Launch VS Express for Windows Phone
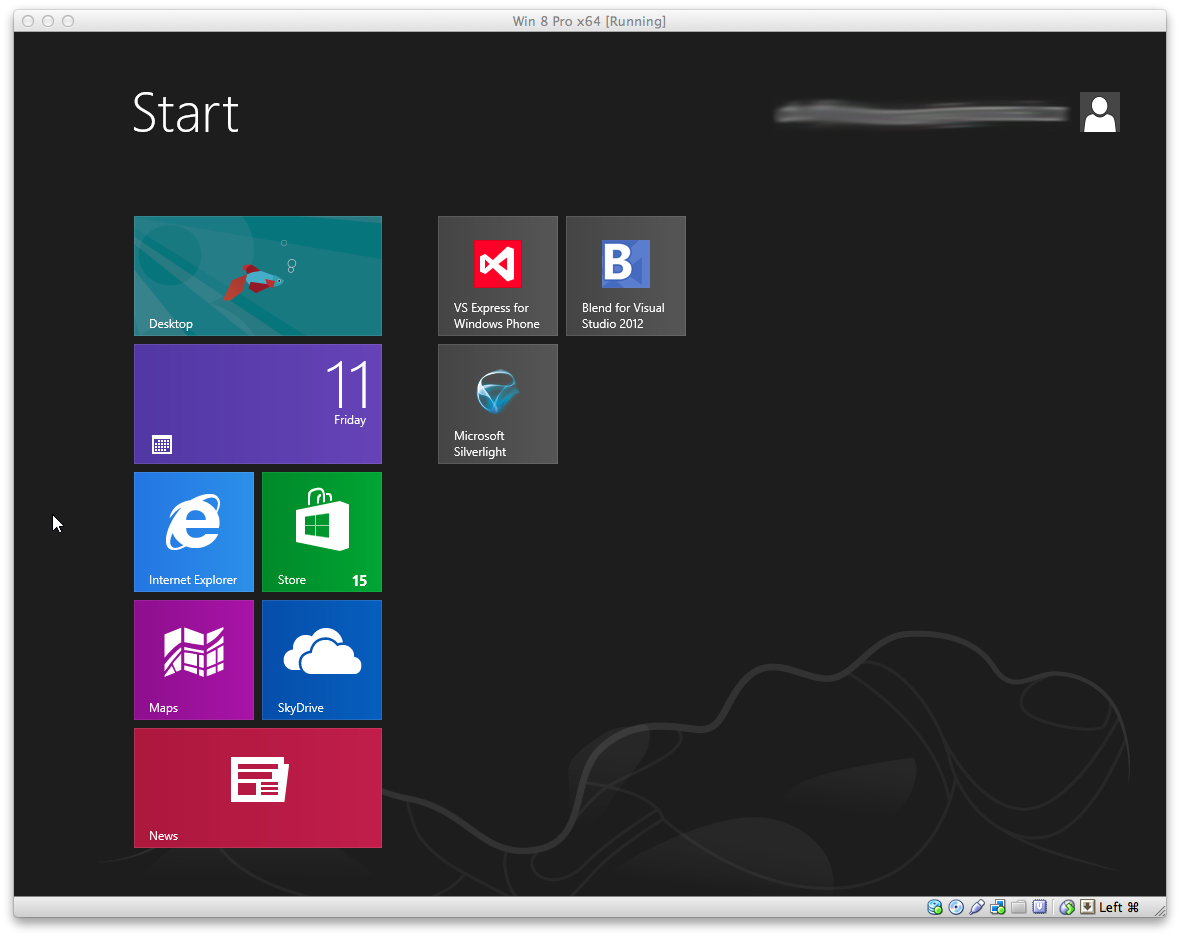Image resolution: width=1180 pixels, height=937 pixels. (497, 275)
